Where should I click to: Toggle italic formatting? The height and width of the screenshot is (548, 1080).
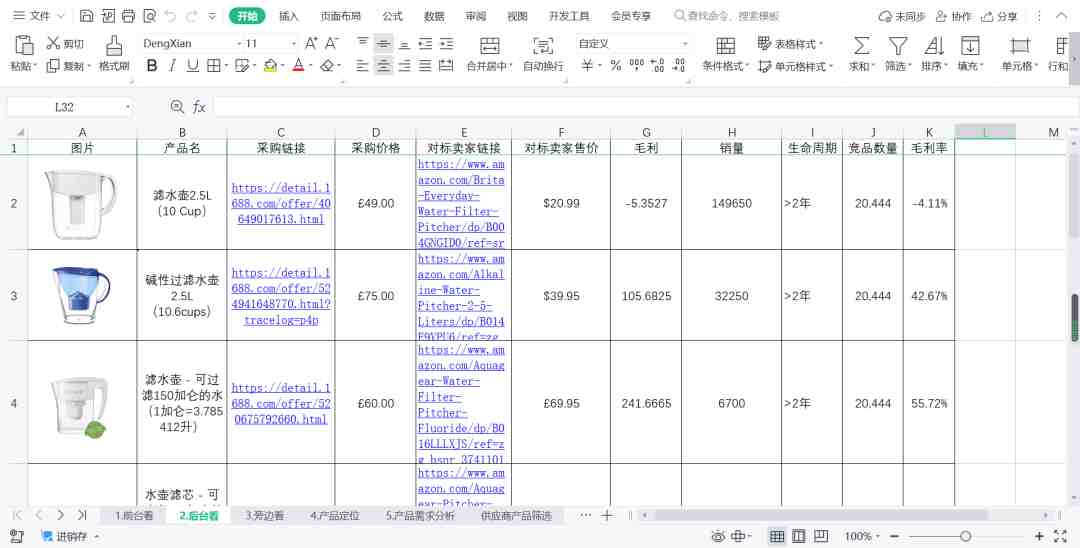(x=172, y=65)
